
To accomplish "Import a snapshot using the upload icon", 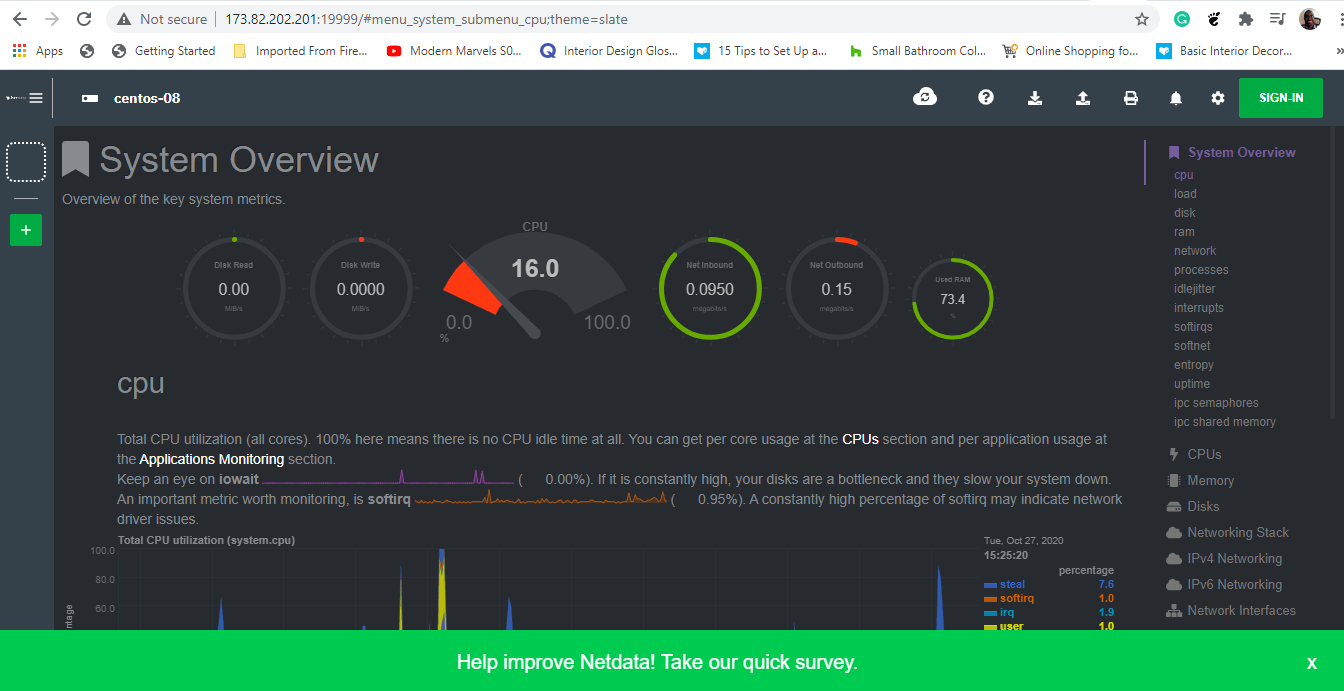I will click(1082, 97).
